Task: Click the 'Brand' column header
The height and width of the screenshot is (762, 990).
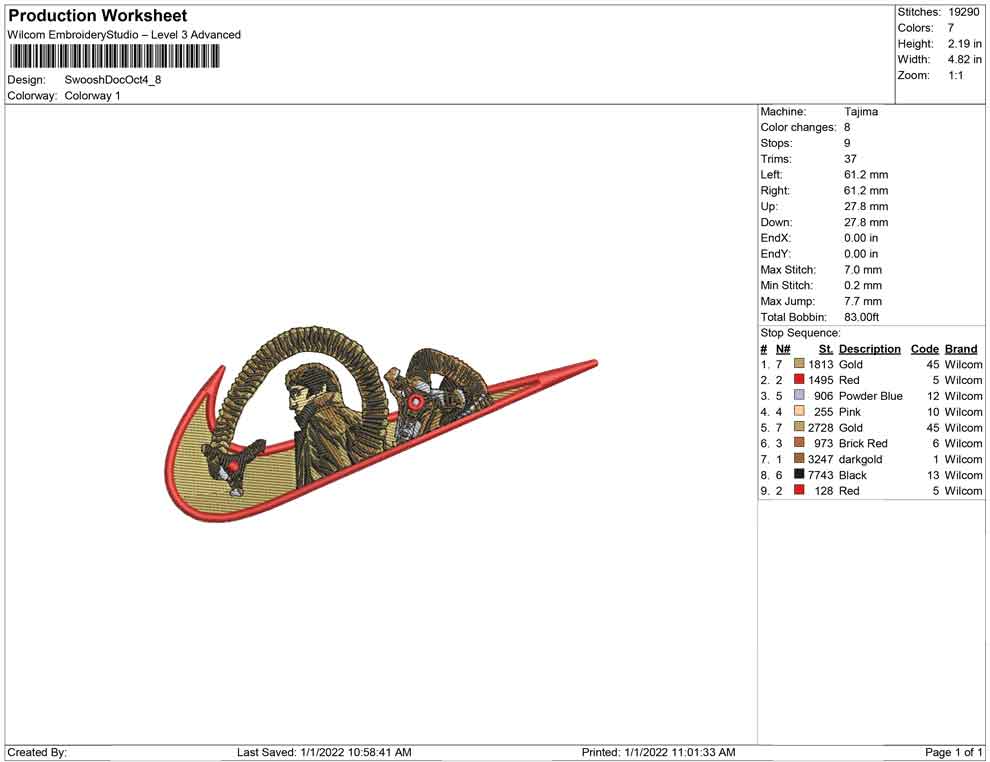Action: pyautogui.click(x=961, y=349)
